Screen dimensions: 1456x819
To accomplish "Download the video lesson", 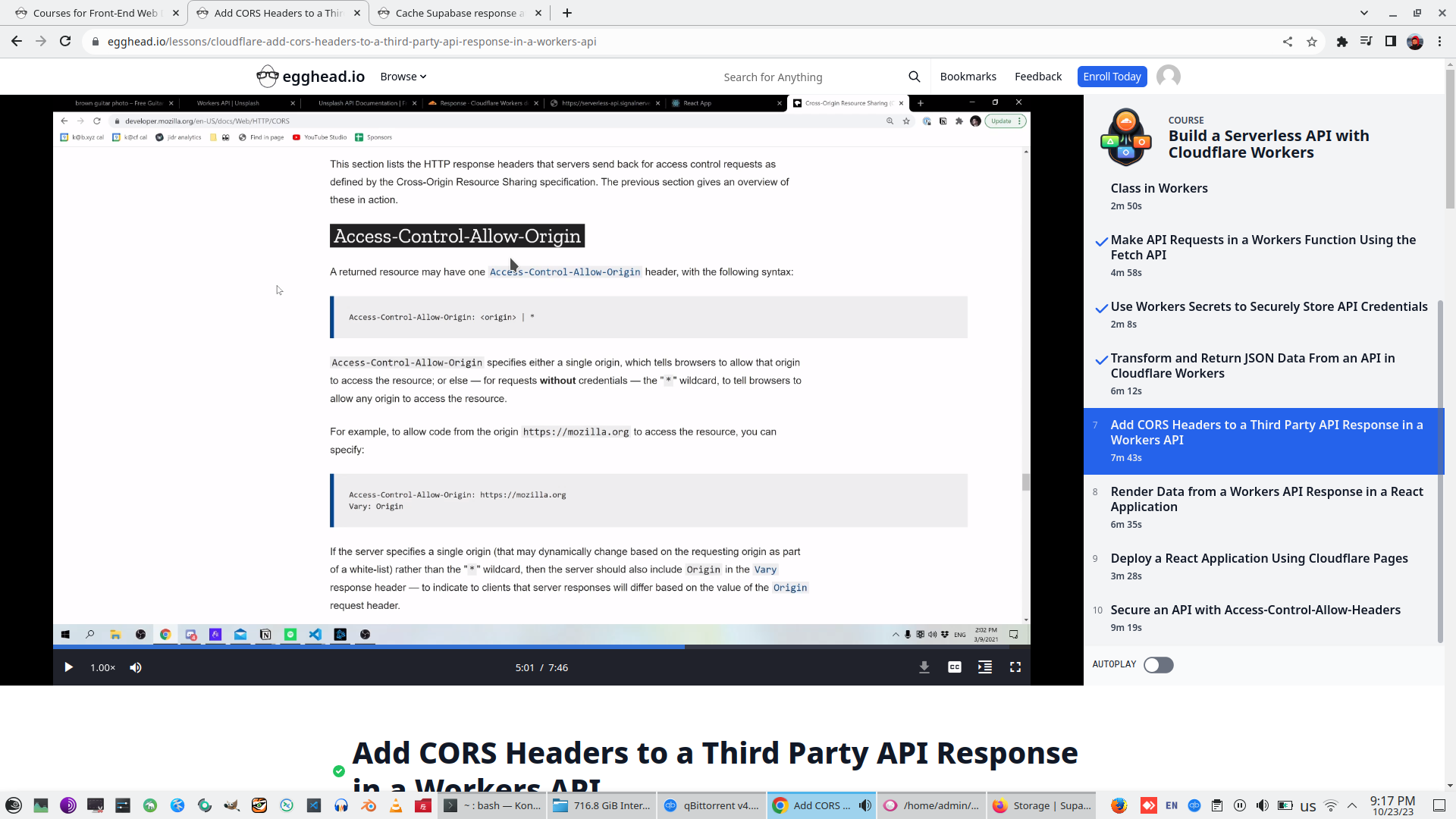I will pos(924,667).
